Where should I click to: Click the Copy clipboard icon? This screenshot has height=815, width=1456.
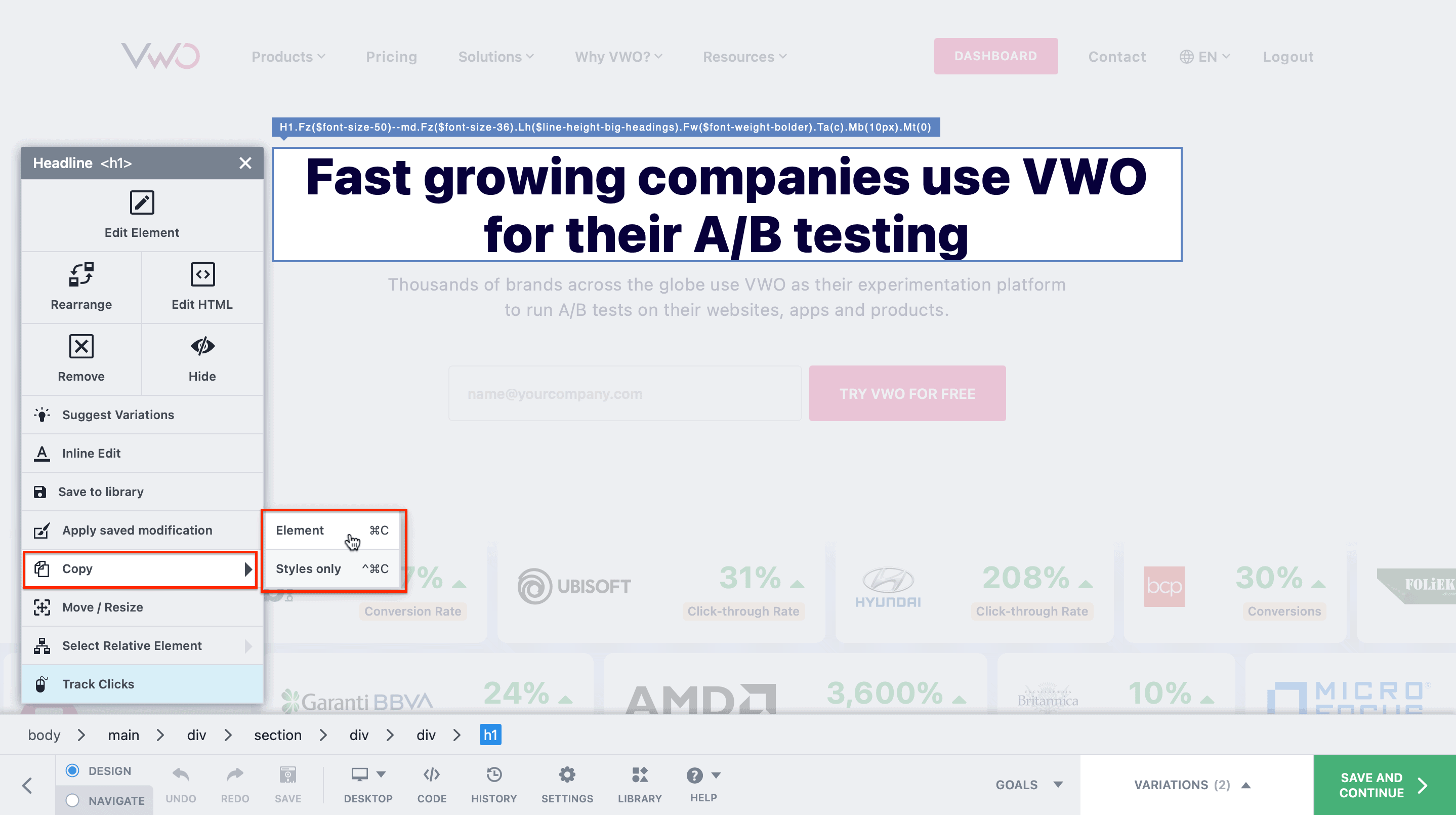pyautogui.click(x=42, y=568)
